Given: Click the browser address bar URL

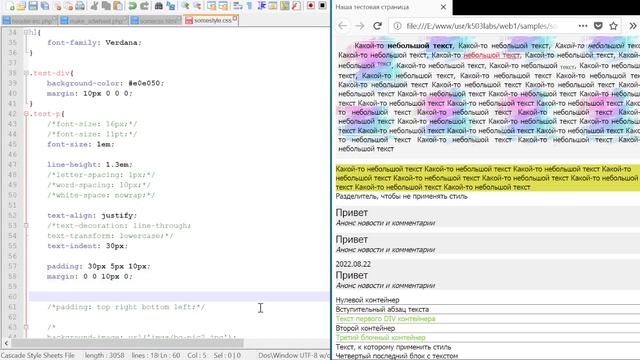Looking at the screenshot, I should click(x=482, y=26).
